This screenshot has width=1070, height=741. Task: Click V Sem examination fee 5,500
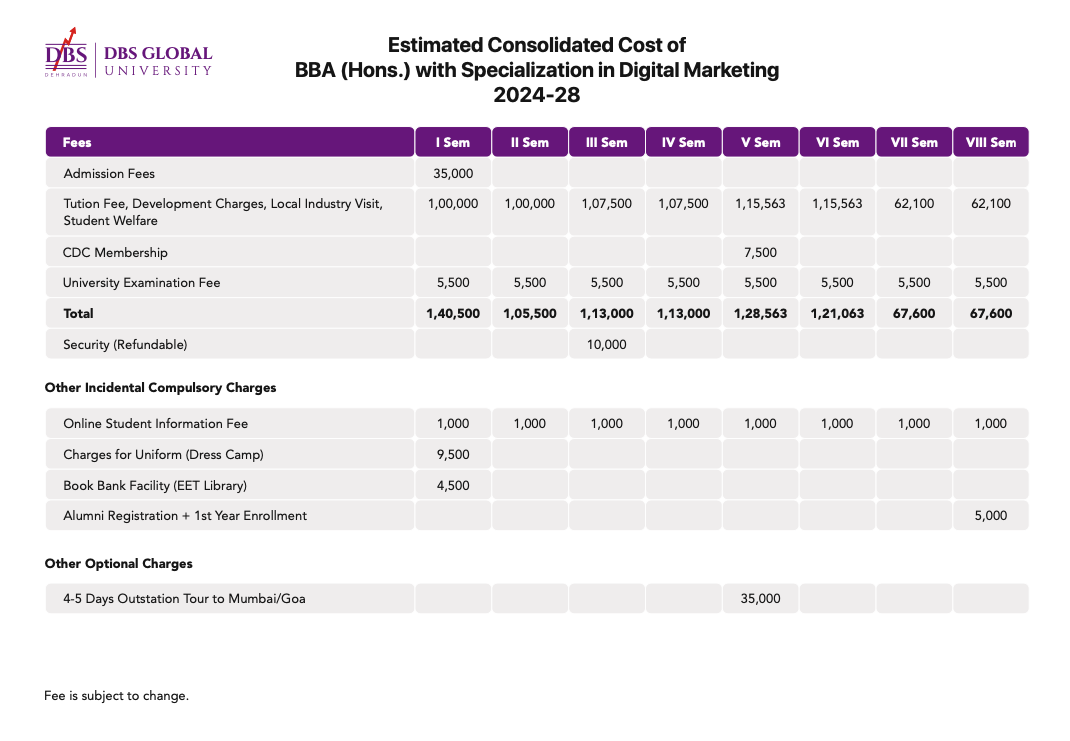(x=760, y=282)
